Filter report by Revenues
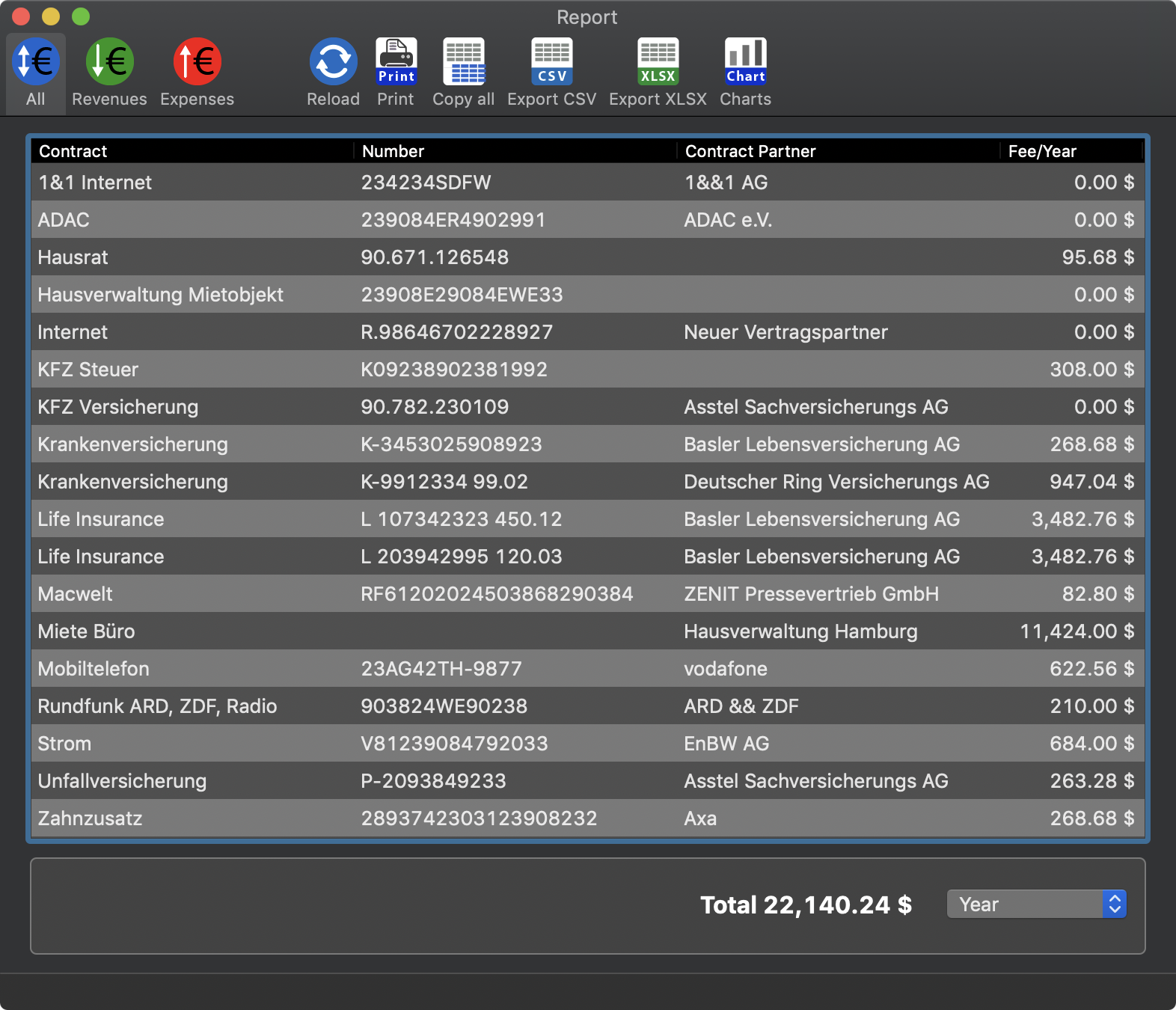This screenshot has height=1010, width=1176. [x=109, y=73]
